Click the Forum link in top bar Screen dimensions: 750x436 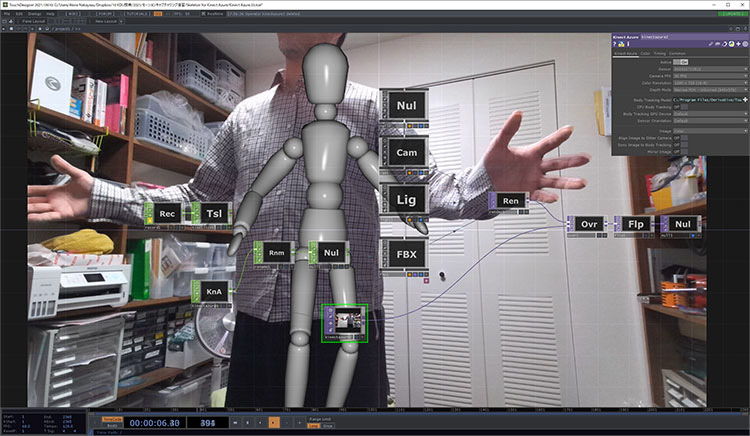click(105, 14)
